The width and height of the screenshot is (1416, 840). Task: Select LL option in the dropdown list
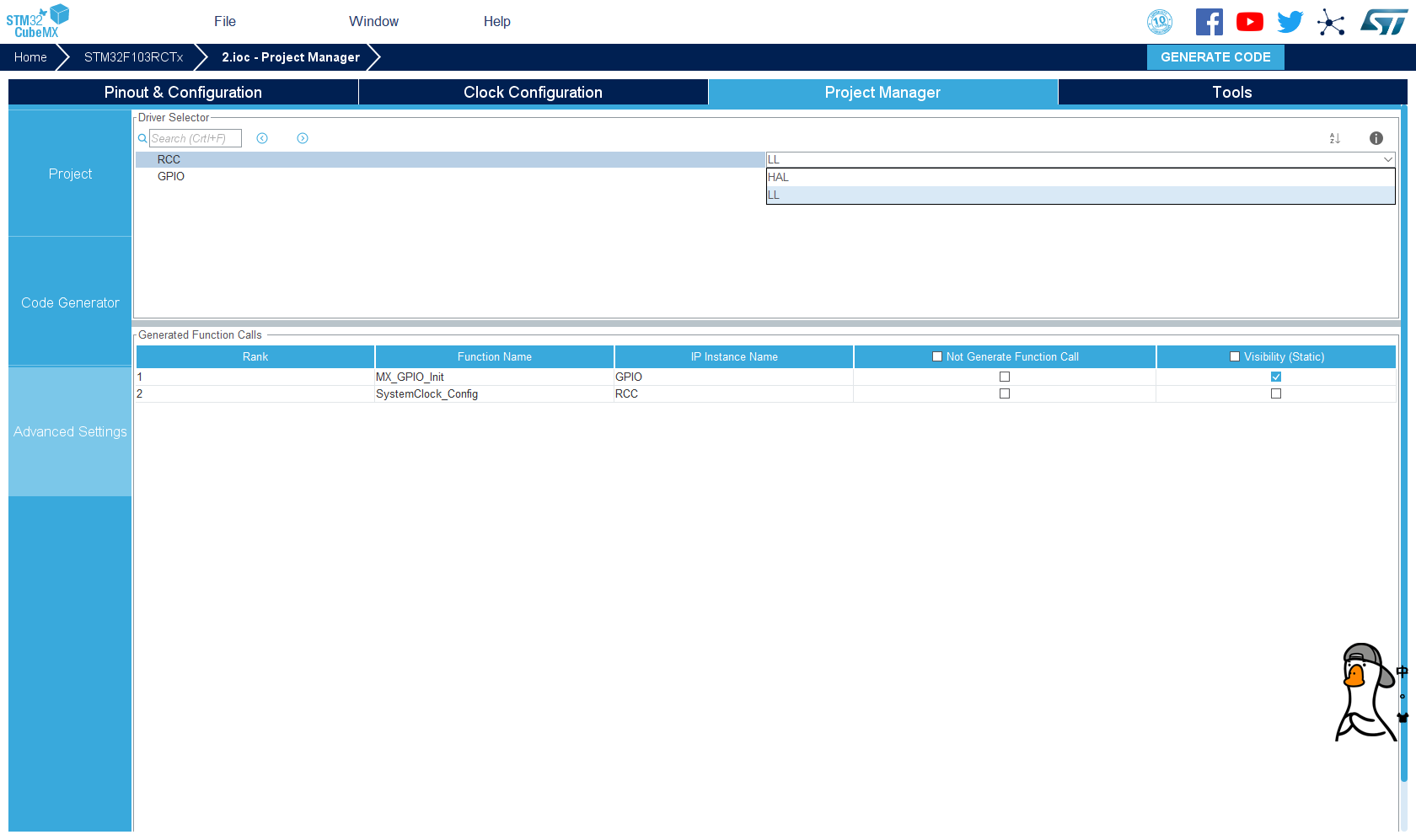tap(1081, 195)
